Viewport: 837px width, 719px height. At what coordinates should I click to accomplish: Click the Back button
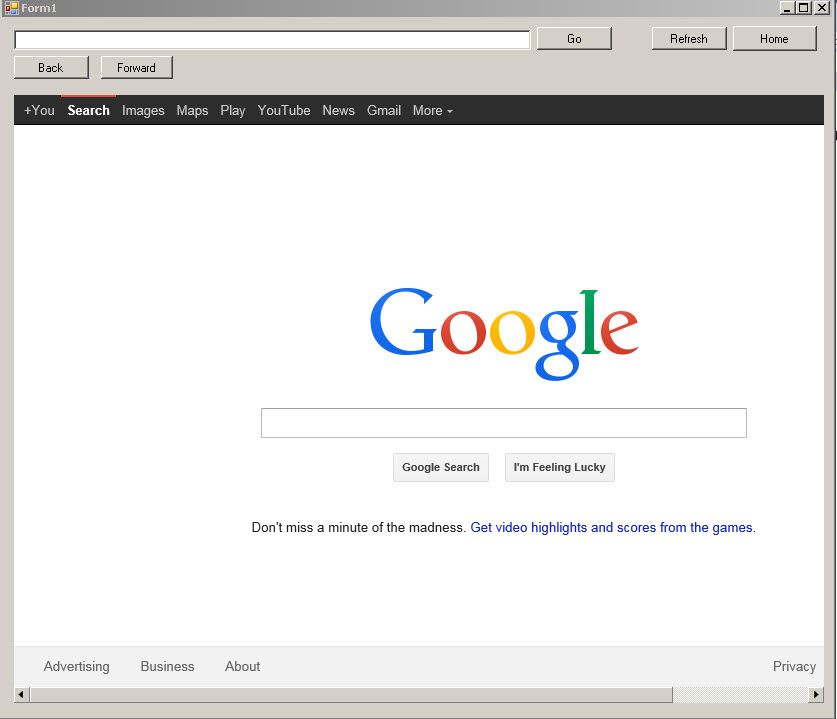coord(51,68)
